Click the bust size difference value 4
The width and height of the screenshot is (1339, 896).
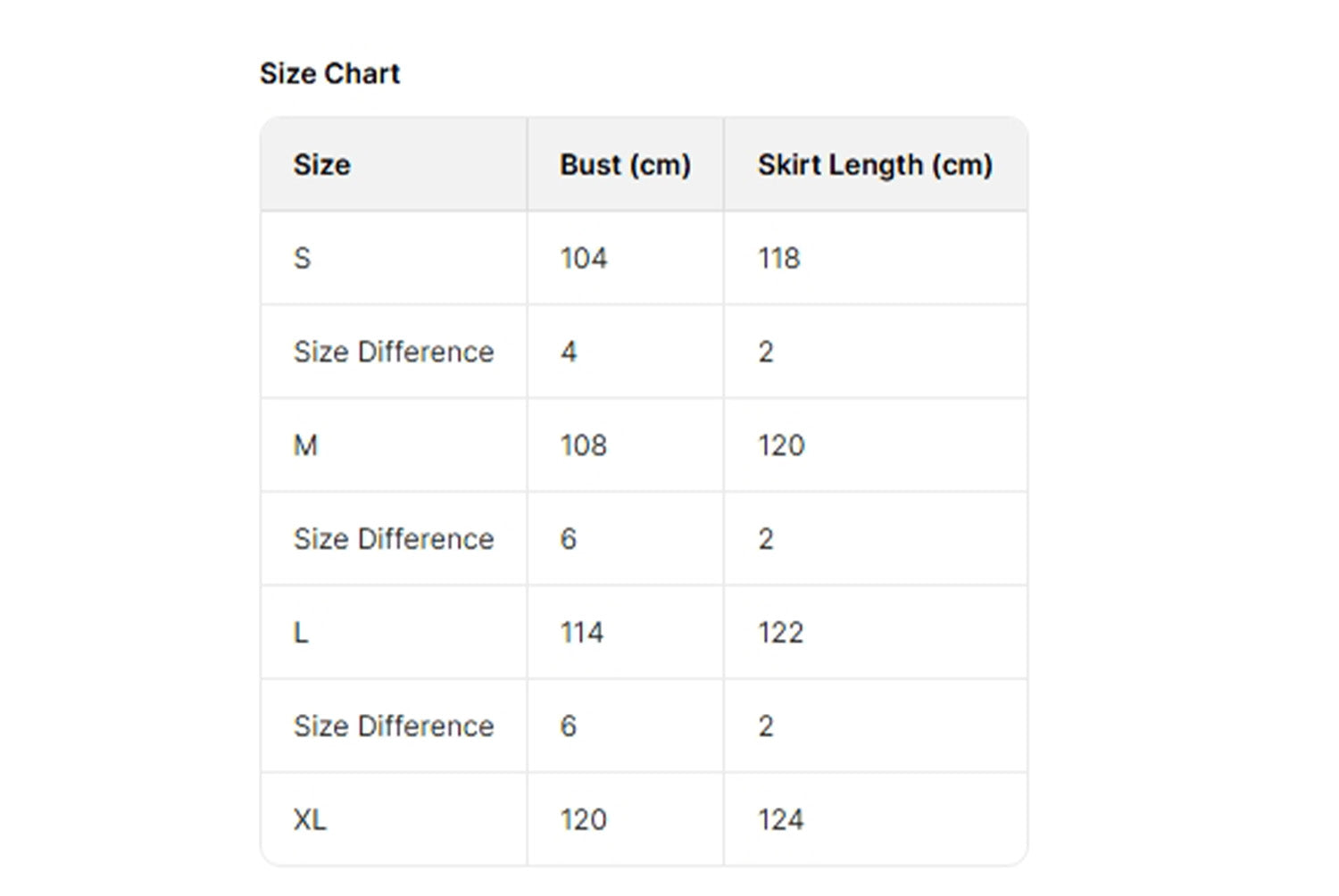point(569,352)
